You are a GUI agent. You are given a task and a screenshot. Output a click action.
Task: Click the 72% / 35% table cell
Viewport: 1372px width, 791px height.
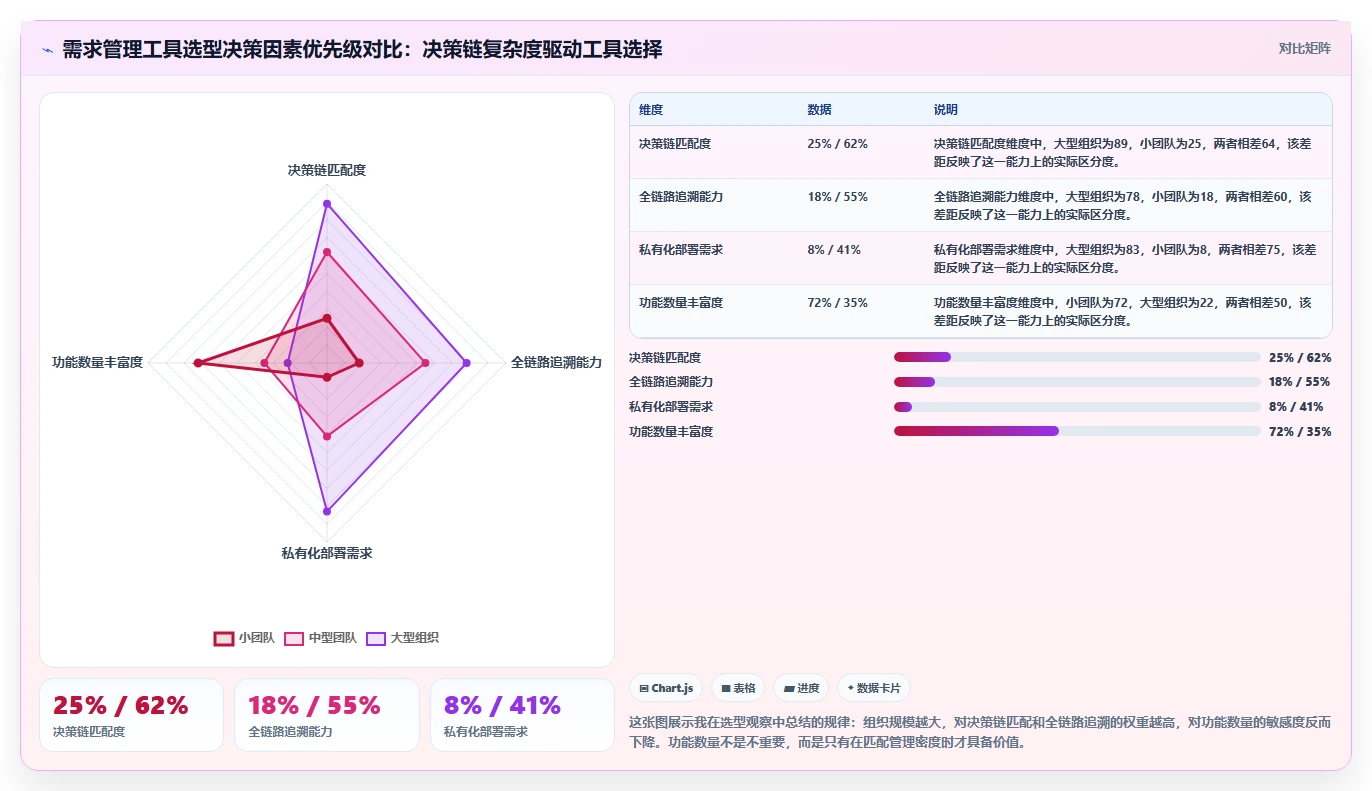[x=837, y=303]
